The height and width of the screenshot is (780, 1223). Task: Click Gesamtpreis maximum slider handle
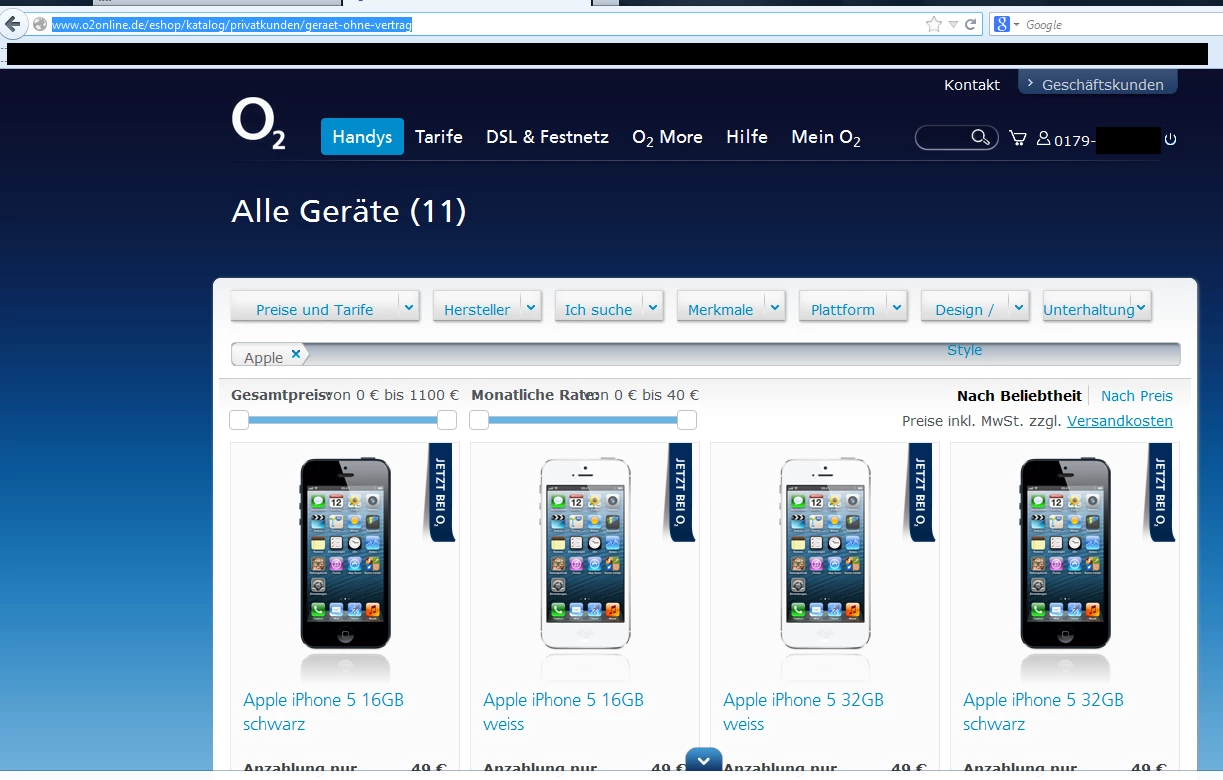click(x=447, y=420)
